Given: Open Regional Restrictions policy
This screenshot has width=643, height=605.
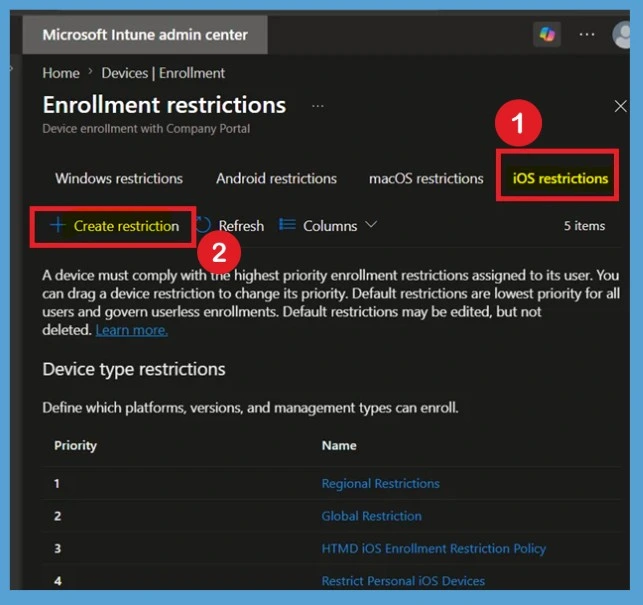Looking at the screenshot, I should (381, 484).
